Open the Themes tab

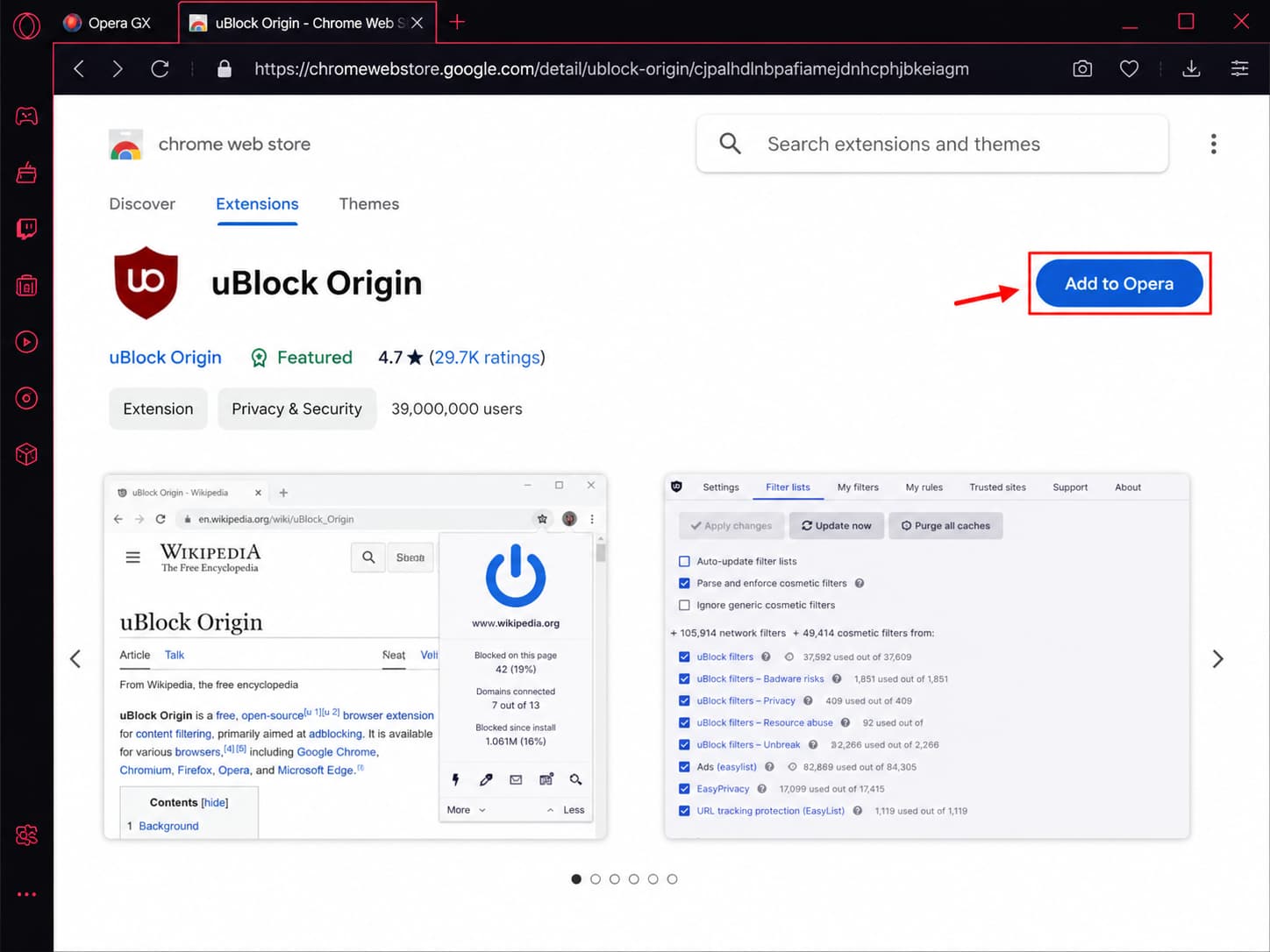[369, 203]
